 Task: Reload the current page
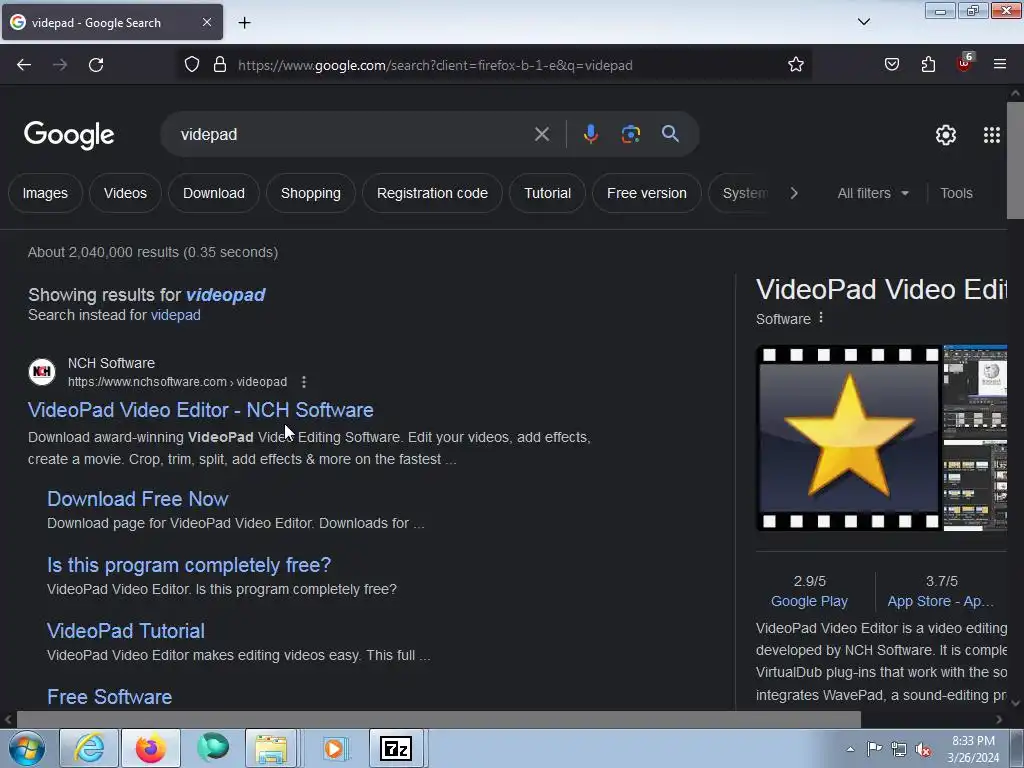pyautogui.click(x=96, y=65)
